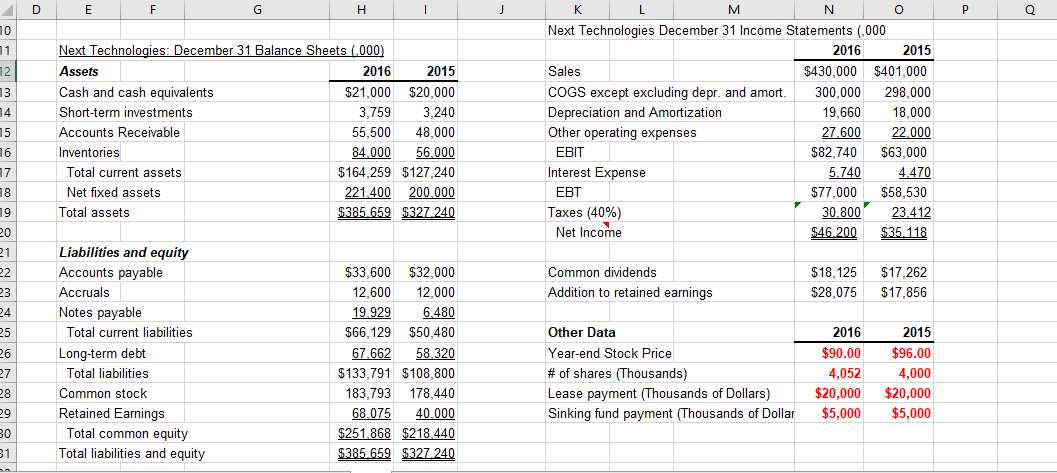Screen dimensions: 1057x473
Task: Select 'Total liabilities and equity' label
Action: [131, 453]
